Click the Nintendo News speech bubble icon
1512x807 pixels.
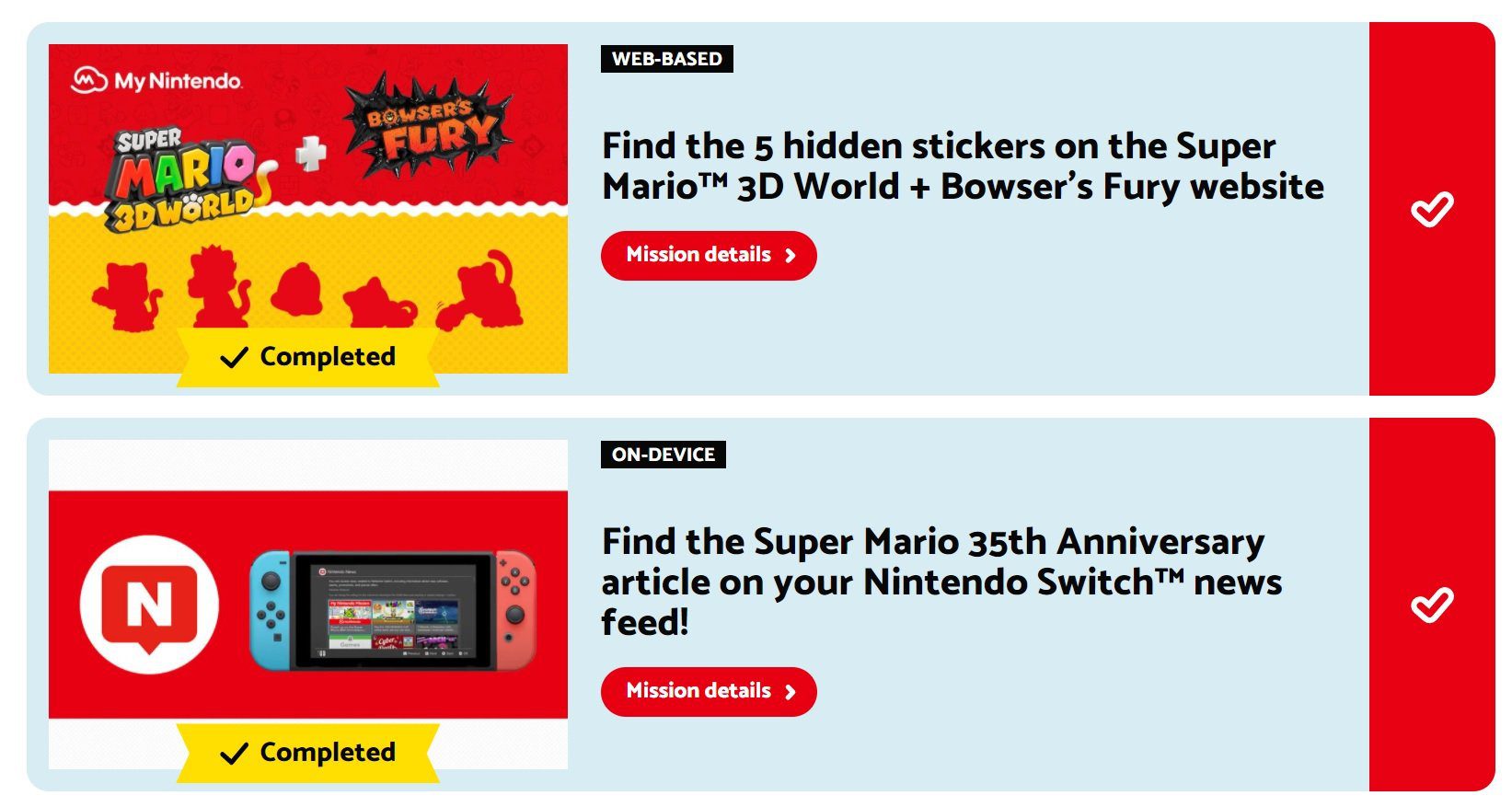[x=149, y=605]
